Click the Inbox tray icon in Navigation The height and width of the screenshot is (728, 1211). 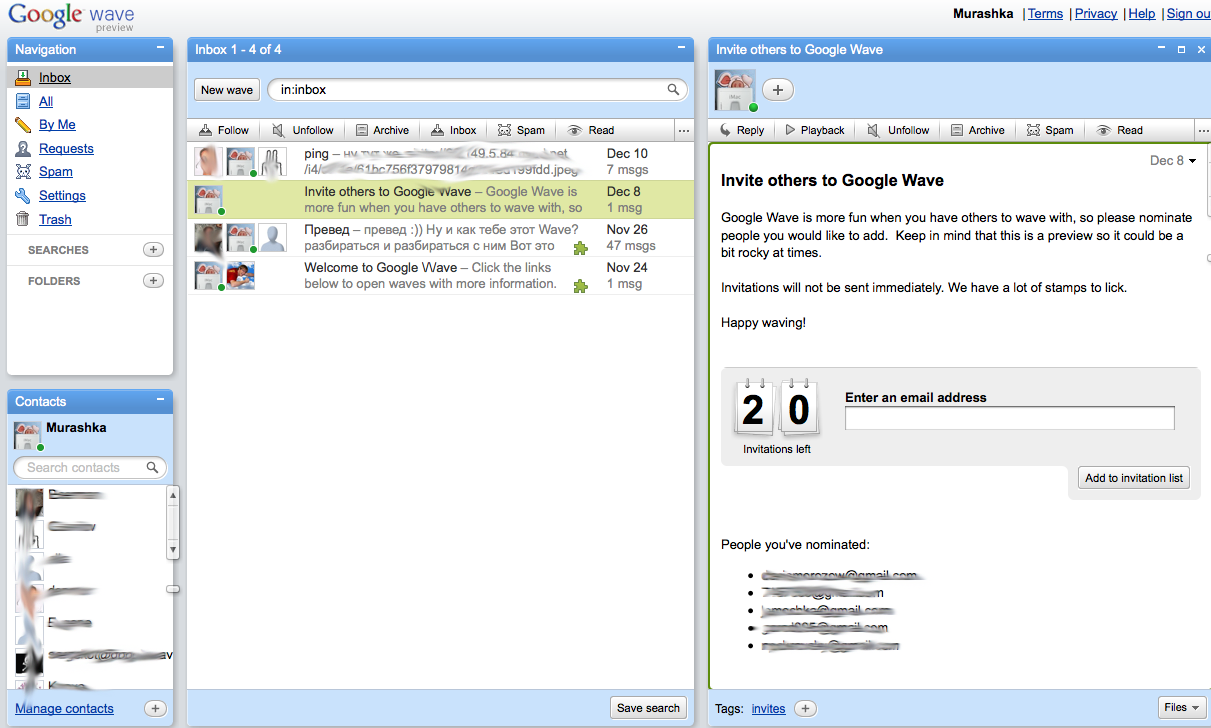23,77
